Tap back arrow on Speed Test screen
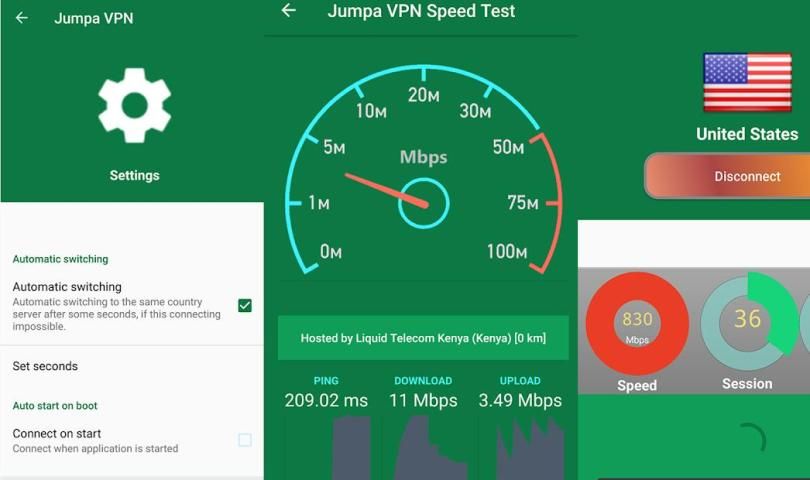 pos(288,10)
